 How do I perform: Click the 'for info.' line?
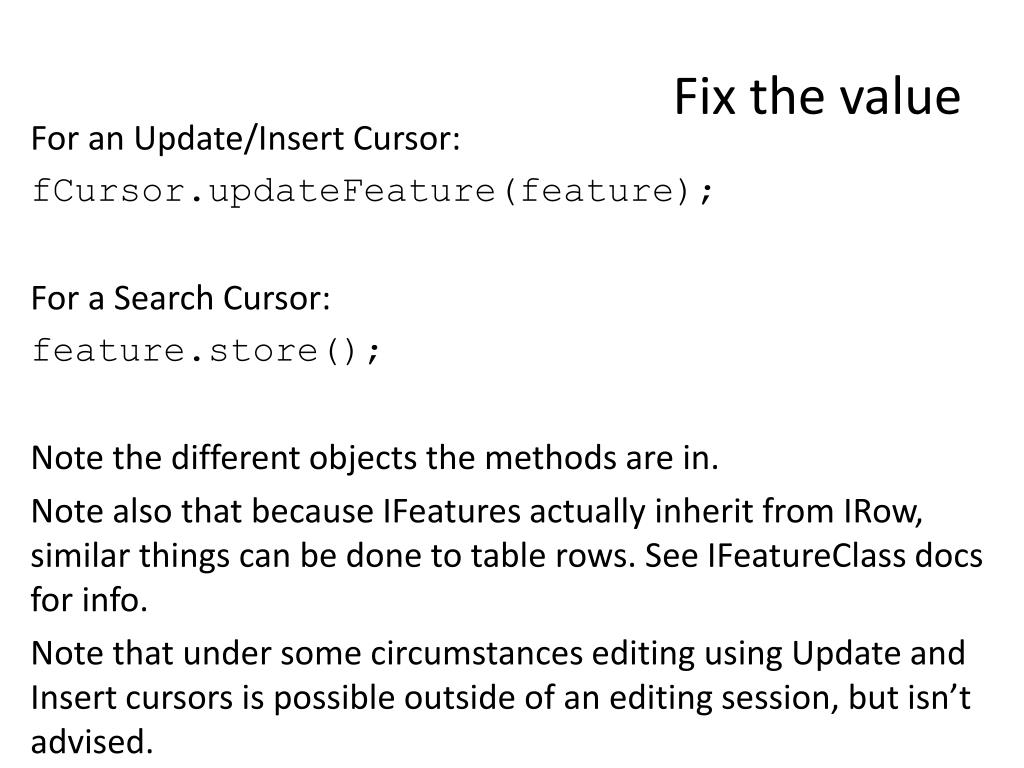89,600
